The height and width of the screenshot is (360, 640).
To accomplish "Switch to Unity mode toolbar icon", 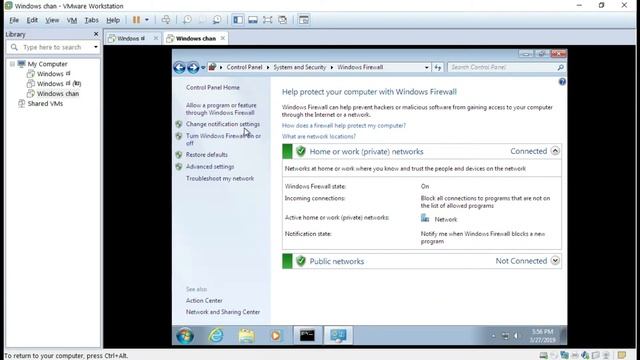I will coord(282,20).
